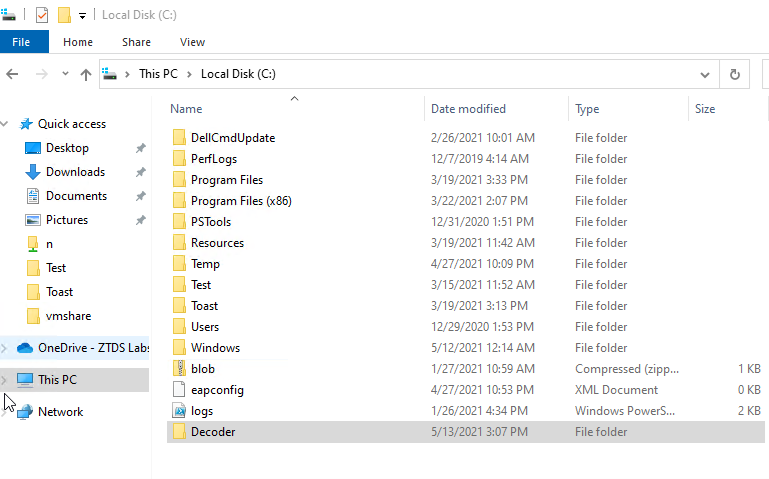Click the Forward navigation arrow
Viewport: 769px width, 479px height.
(x=42, y=74)
